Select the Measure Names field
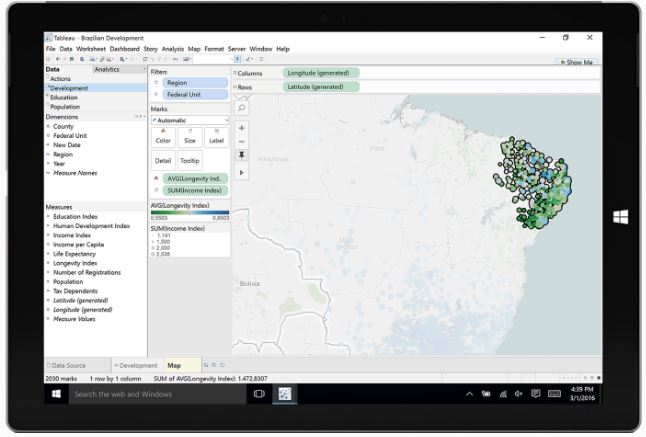The height and width of the screenshot is (437, 646). 75,173
